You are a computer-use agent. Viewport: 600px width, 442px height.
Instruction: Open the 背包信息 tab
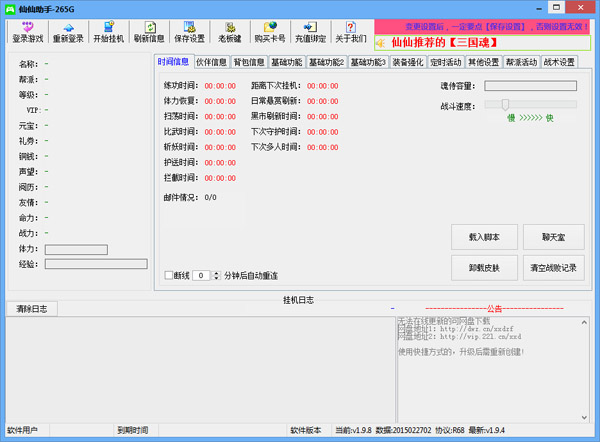[249, 62]
